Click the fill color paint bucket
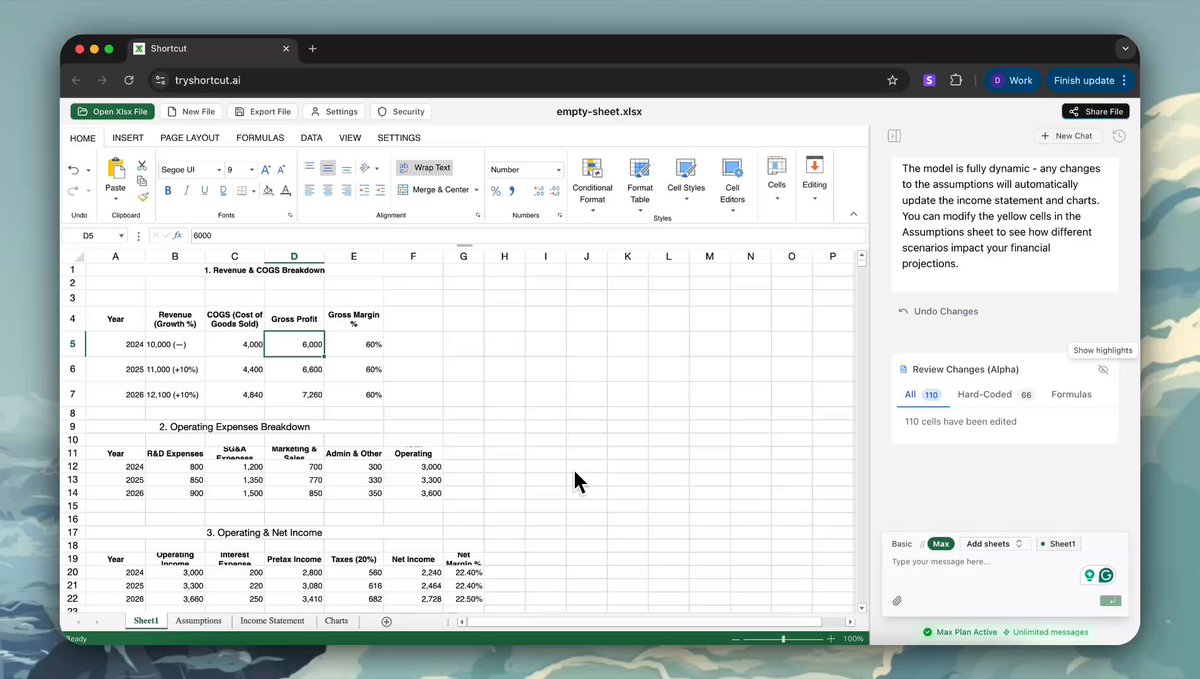Viewport: 1200px width, 679px height. [268, 190]
